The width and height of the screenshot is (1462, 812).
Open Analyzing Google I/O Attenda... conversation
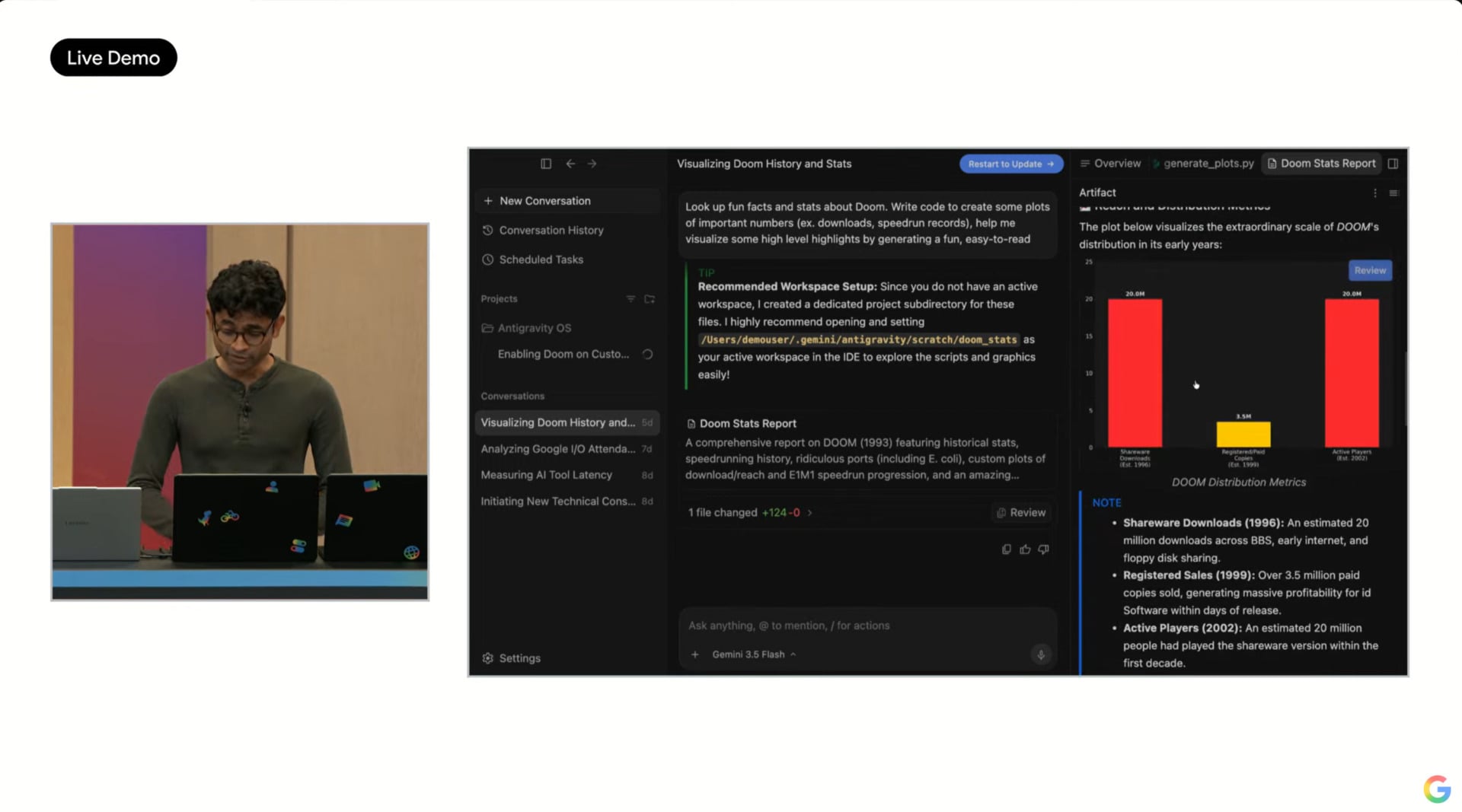pos(567,449)
